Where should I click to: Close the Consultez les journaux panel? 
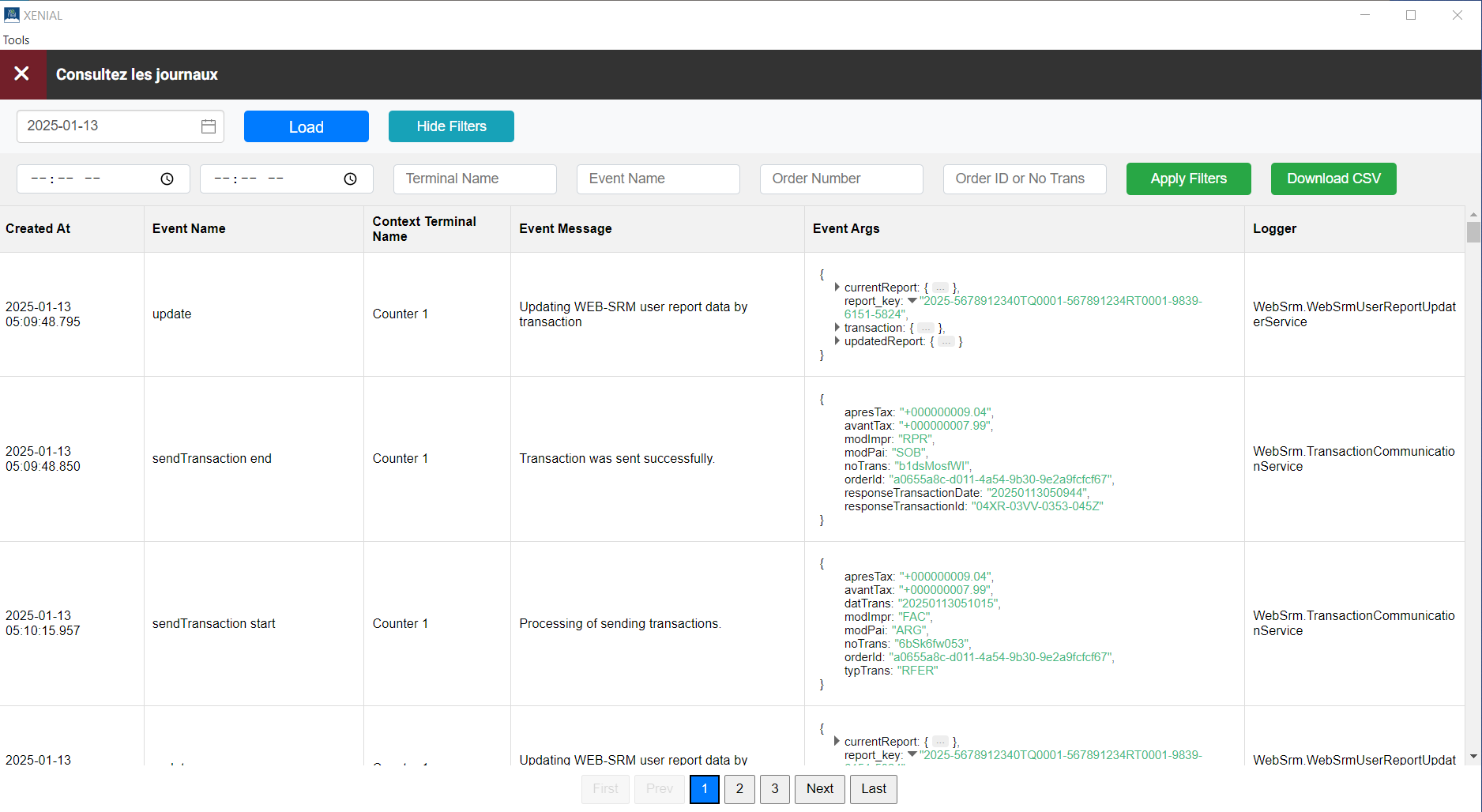click(x=22, y=73)
